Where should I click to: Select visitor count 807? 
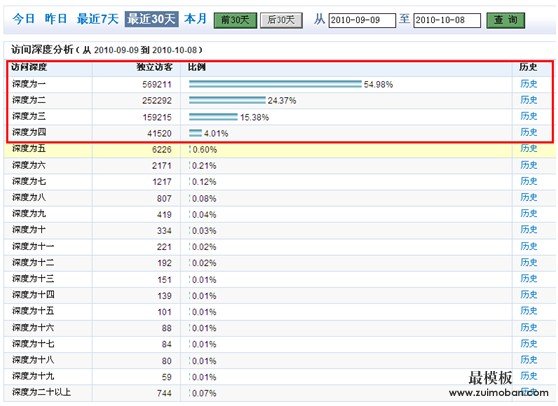click(x=164, y=198)
